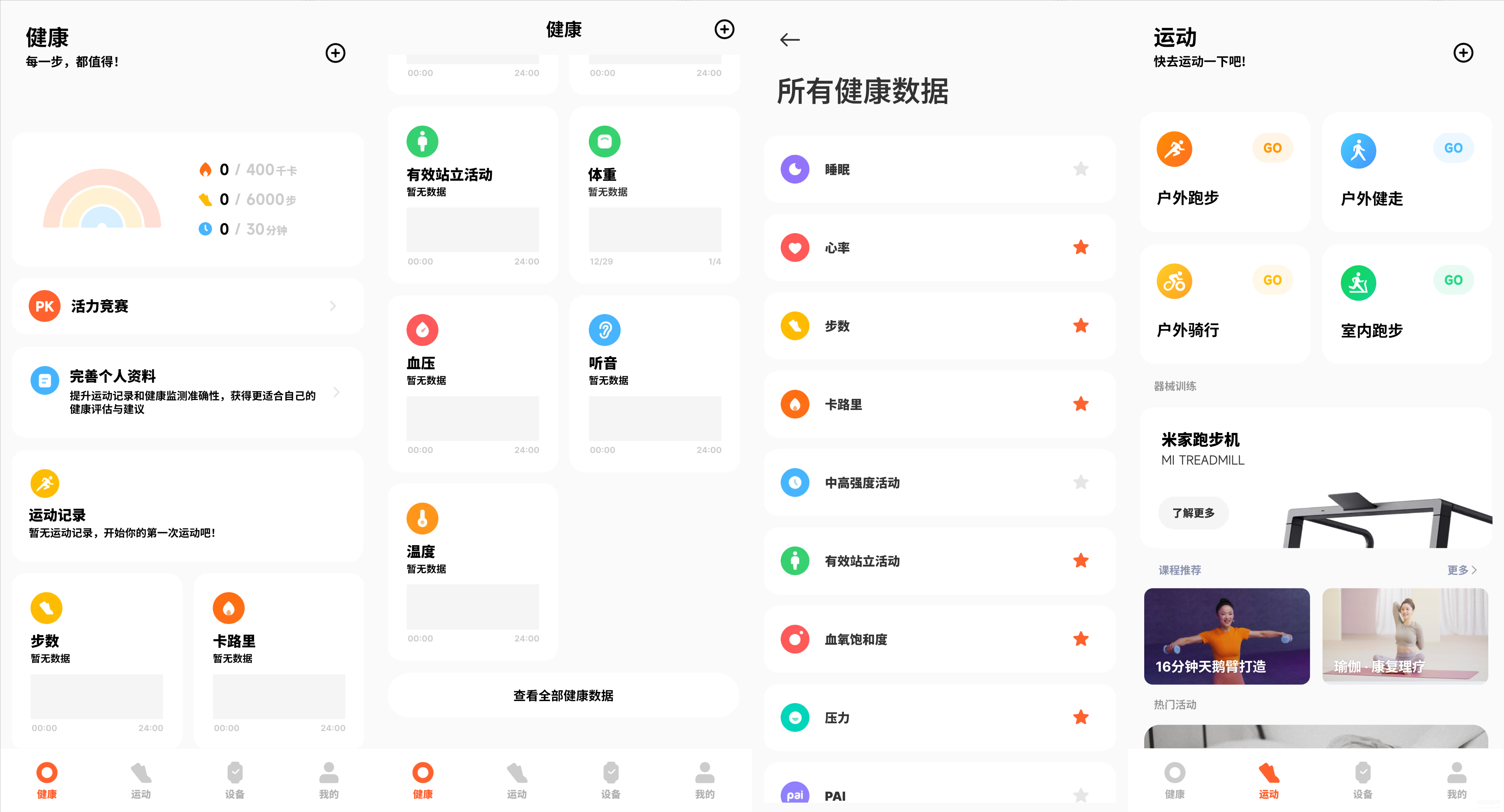This screenshot has width=1504, height=812.
Task: Start 户外跑步 with GO button
Action: pos(1272,148)
